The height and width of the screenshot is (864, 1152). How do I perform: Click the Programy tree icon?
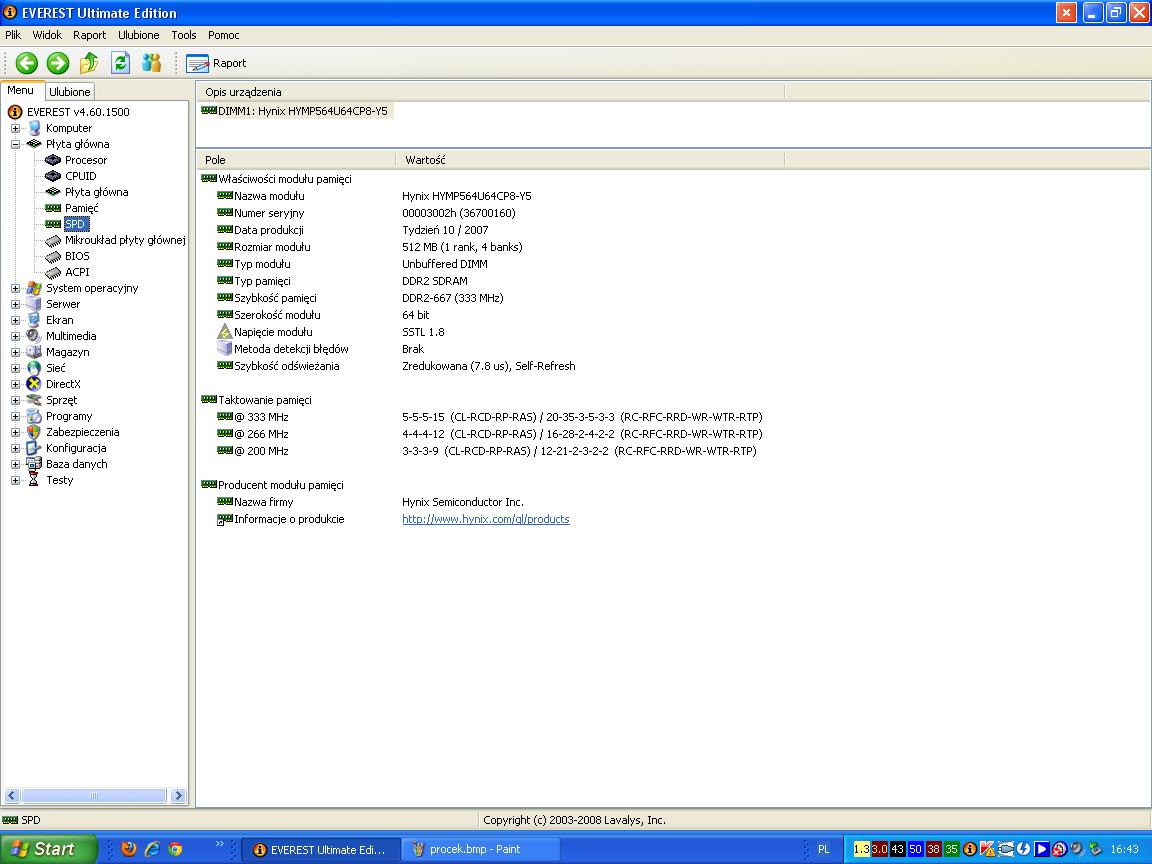tap(33, 417)
